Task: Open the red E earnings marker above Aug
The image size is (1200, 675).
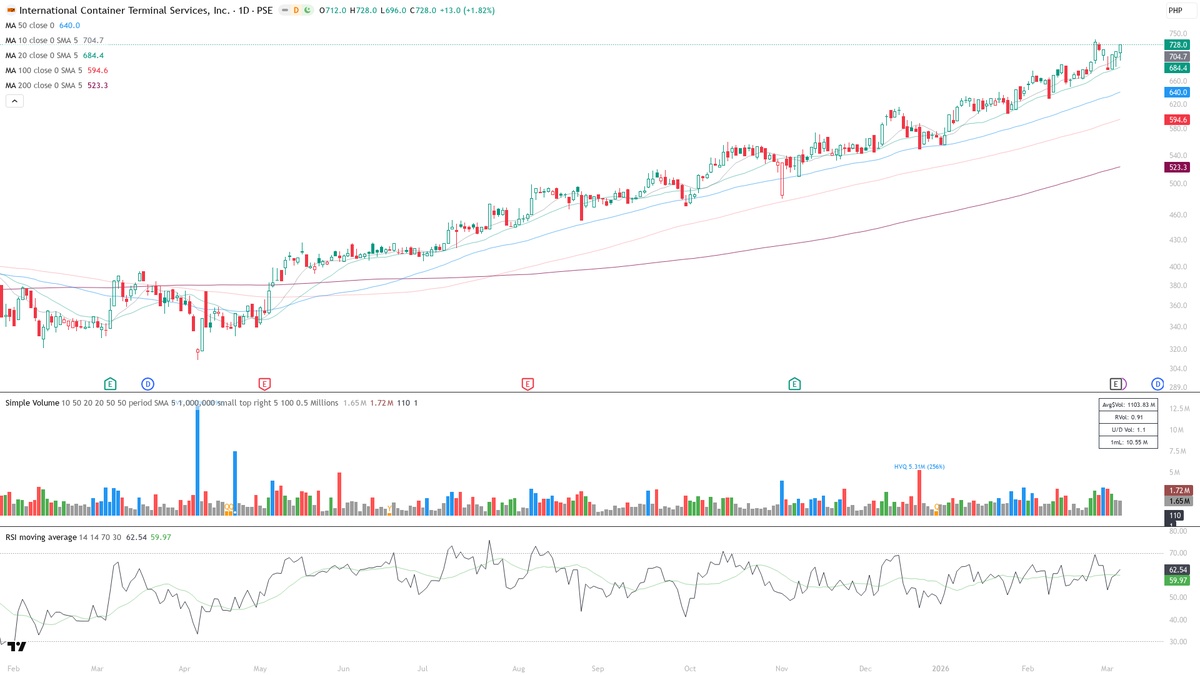Action: [x=526, y=383]
